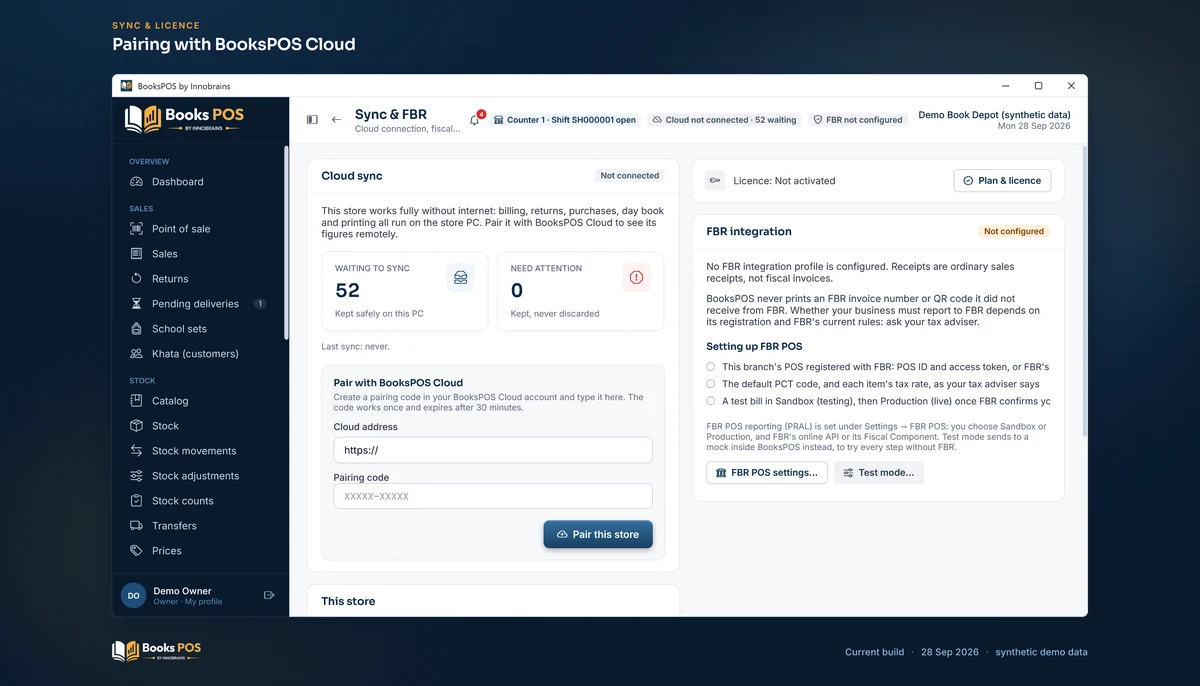Select radio for branch POS registered with FBR
The image size is (1200, 686).
click(x=711, y=367)
